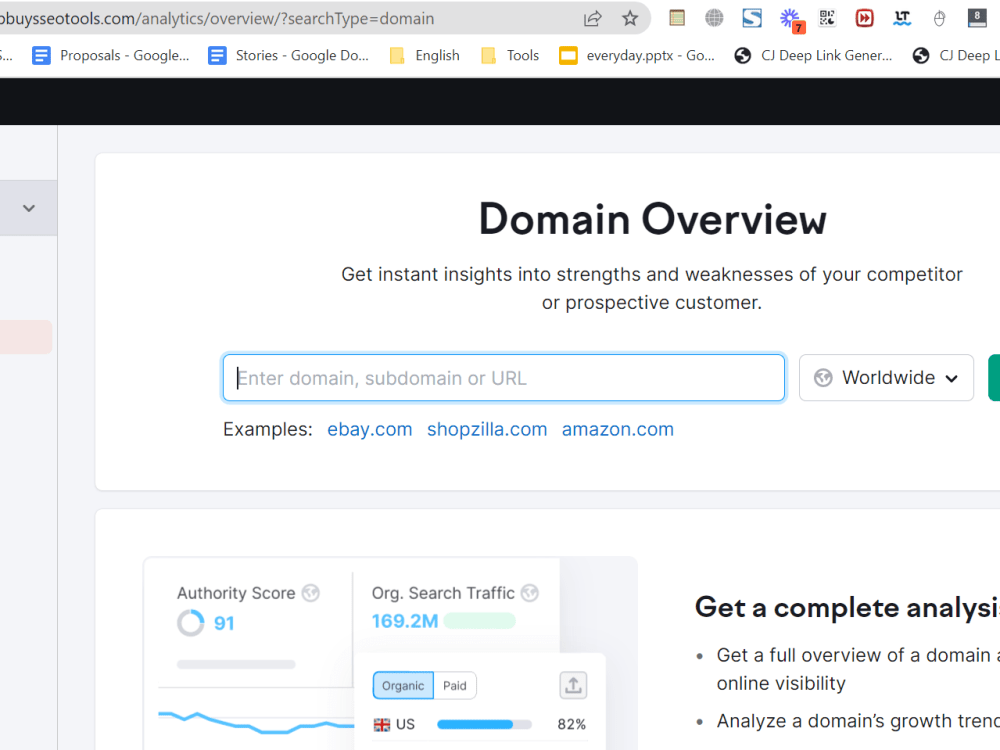The image size is (1000, 750).
Task: Click the shopzilla.com example link
Action: (487, 429)
